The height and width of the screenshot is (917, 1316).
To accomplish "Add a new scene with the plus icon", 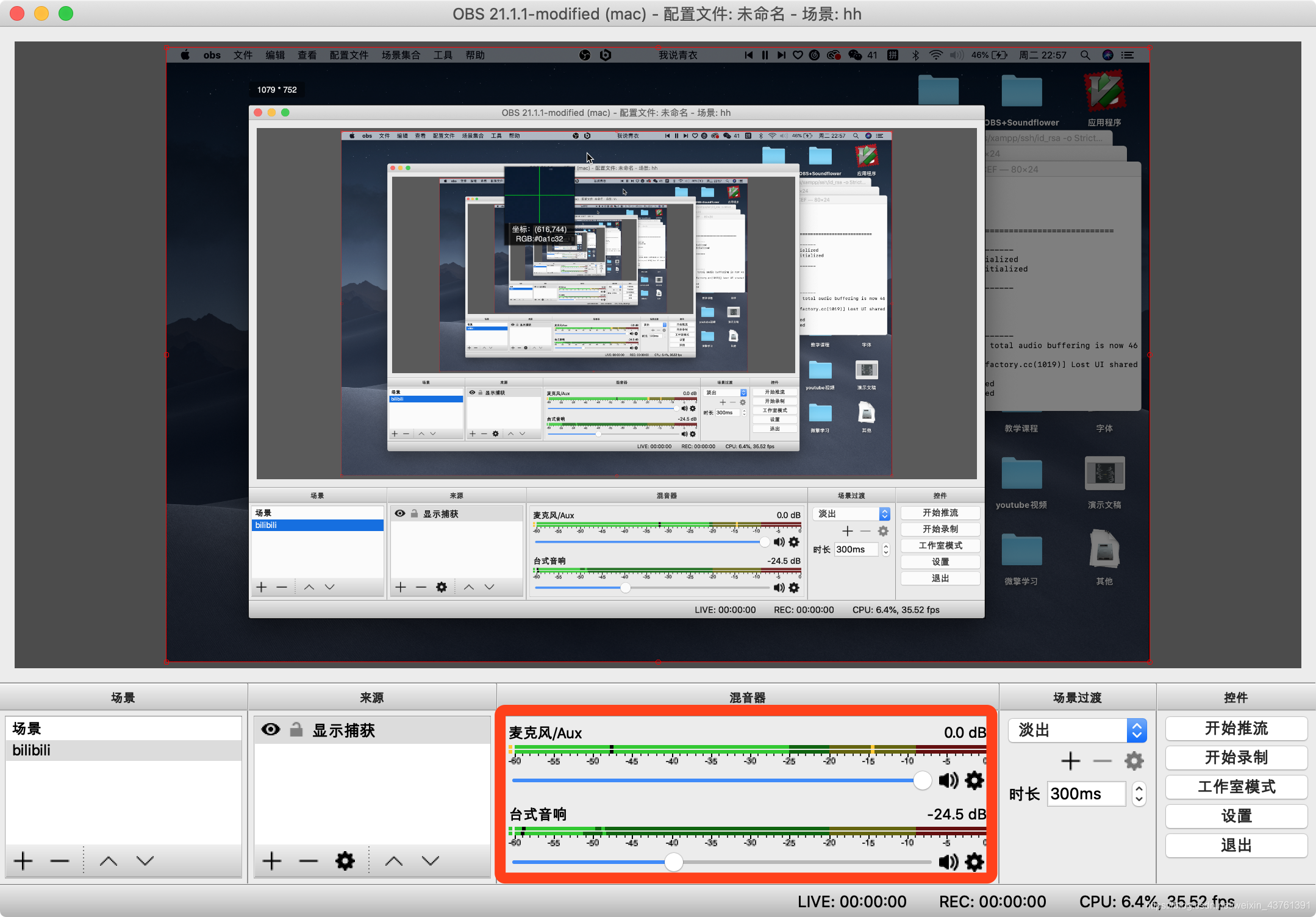I will [23, 861].
